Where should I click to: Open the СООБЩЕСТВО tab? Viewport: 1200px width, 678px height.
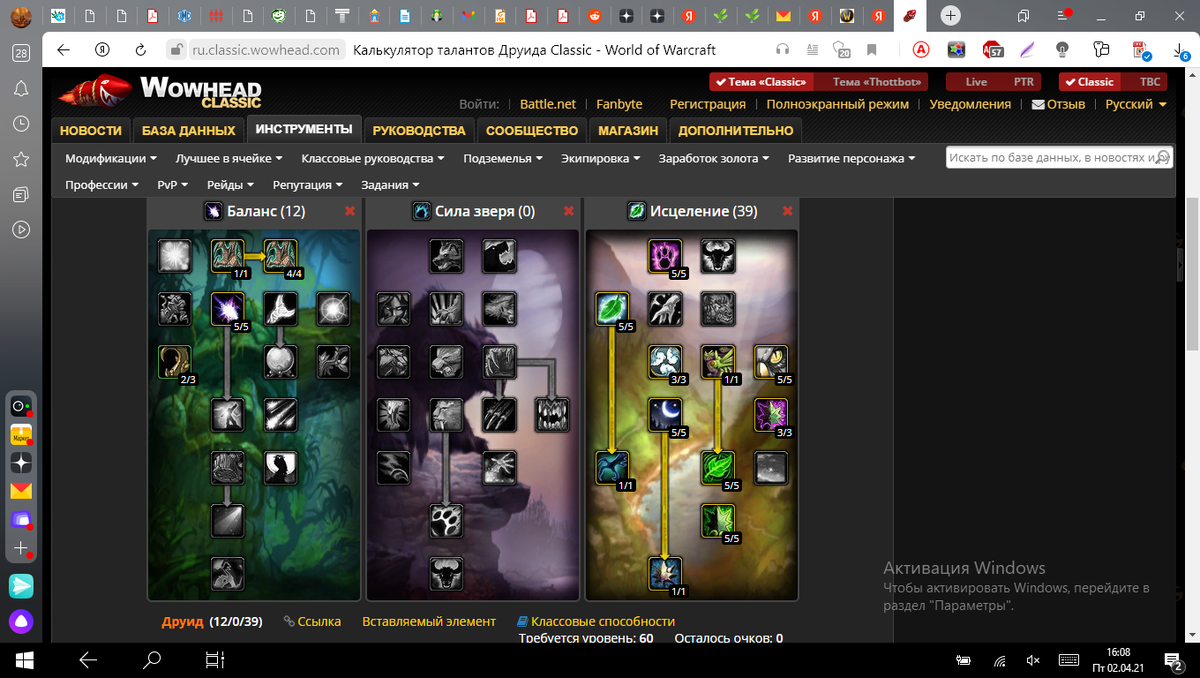coord(532,130)
